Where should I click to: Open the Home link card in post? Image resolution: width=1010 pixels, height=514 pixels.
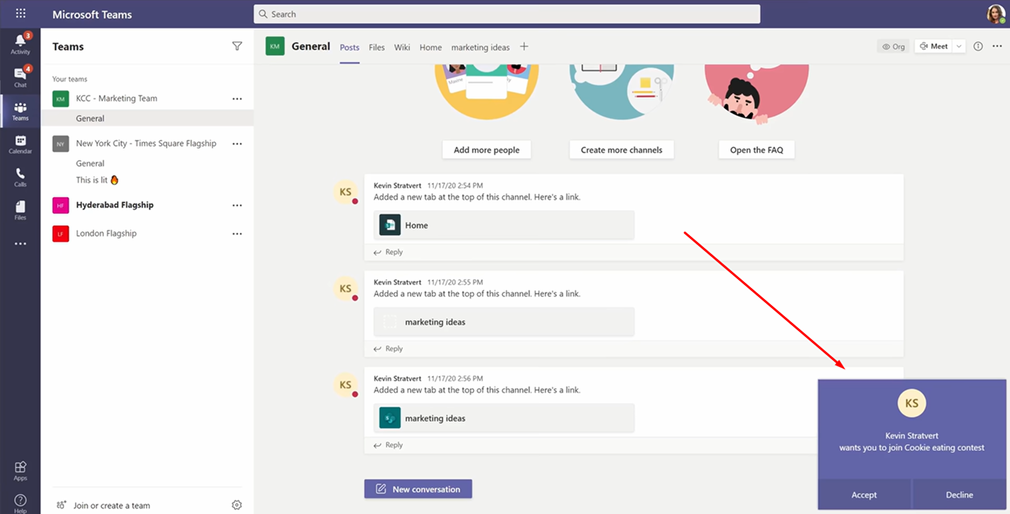click(504, 225)
